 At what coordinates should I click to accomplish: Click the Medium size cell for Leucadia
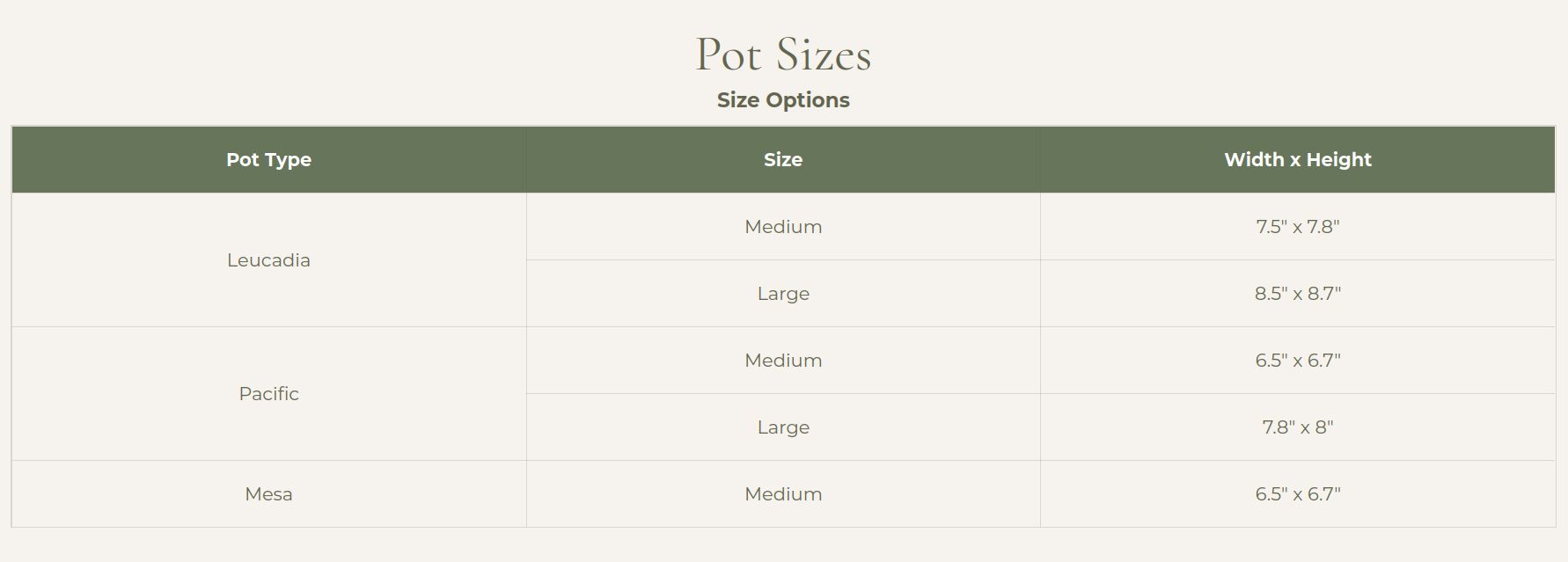(783, 227)
